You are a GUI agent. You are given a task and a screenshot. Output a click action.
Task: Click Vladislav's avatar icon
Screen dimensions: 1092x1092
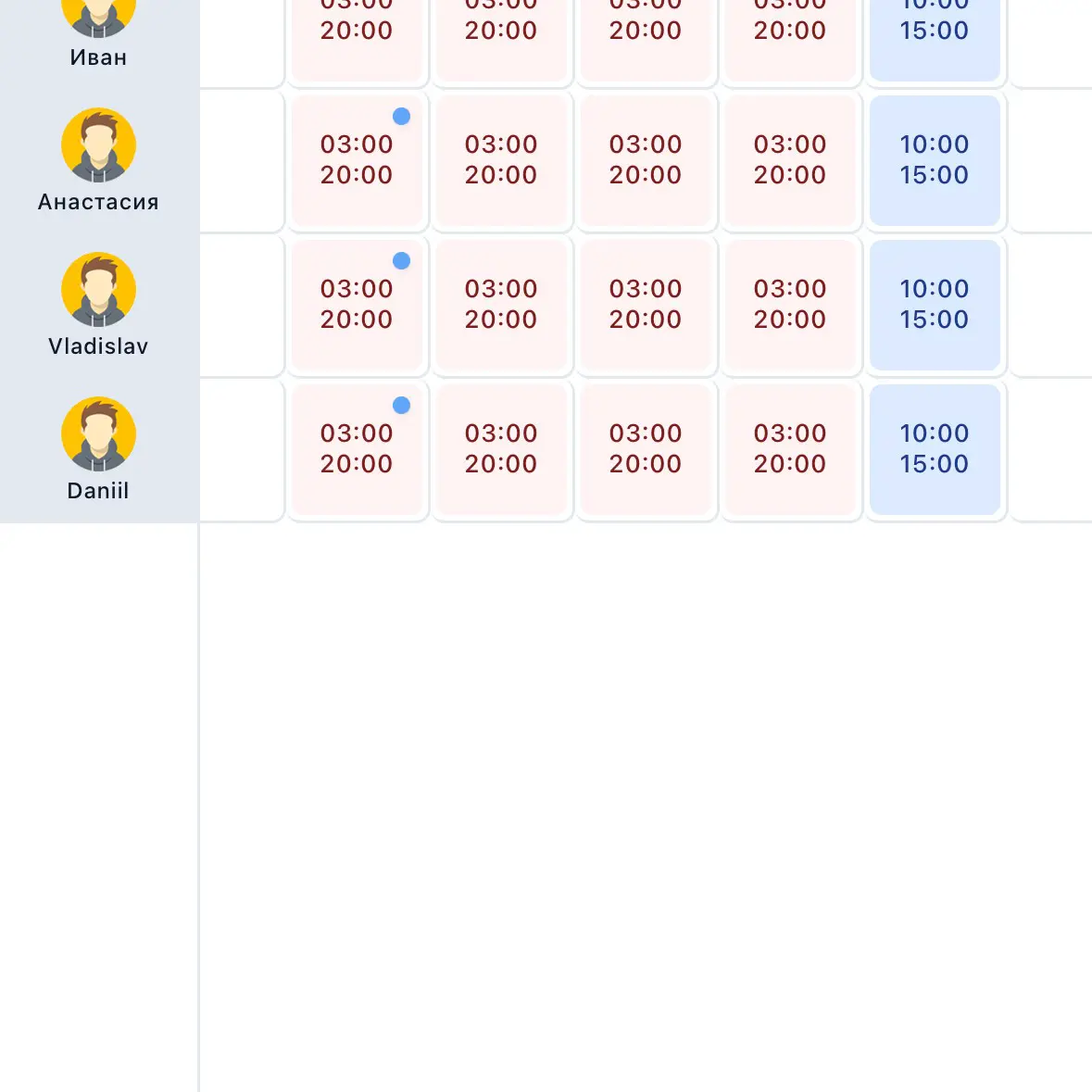[x=98, y=289]
